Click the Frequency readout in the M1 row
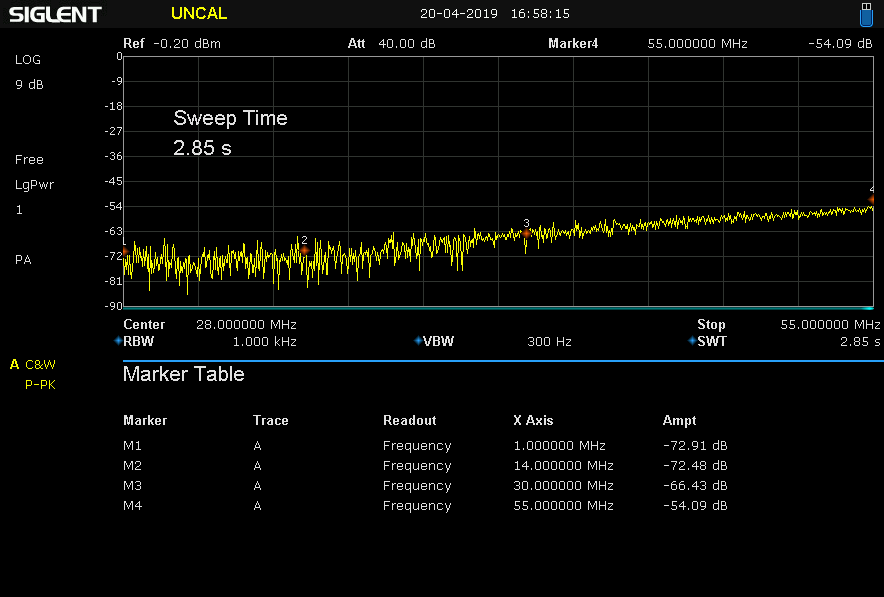This screenshot has height=597, width=884. [417, 446]
